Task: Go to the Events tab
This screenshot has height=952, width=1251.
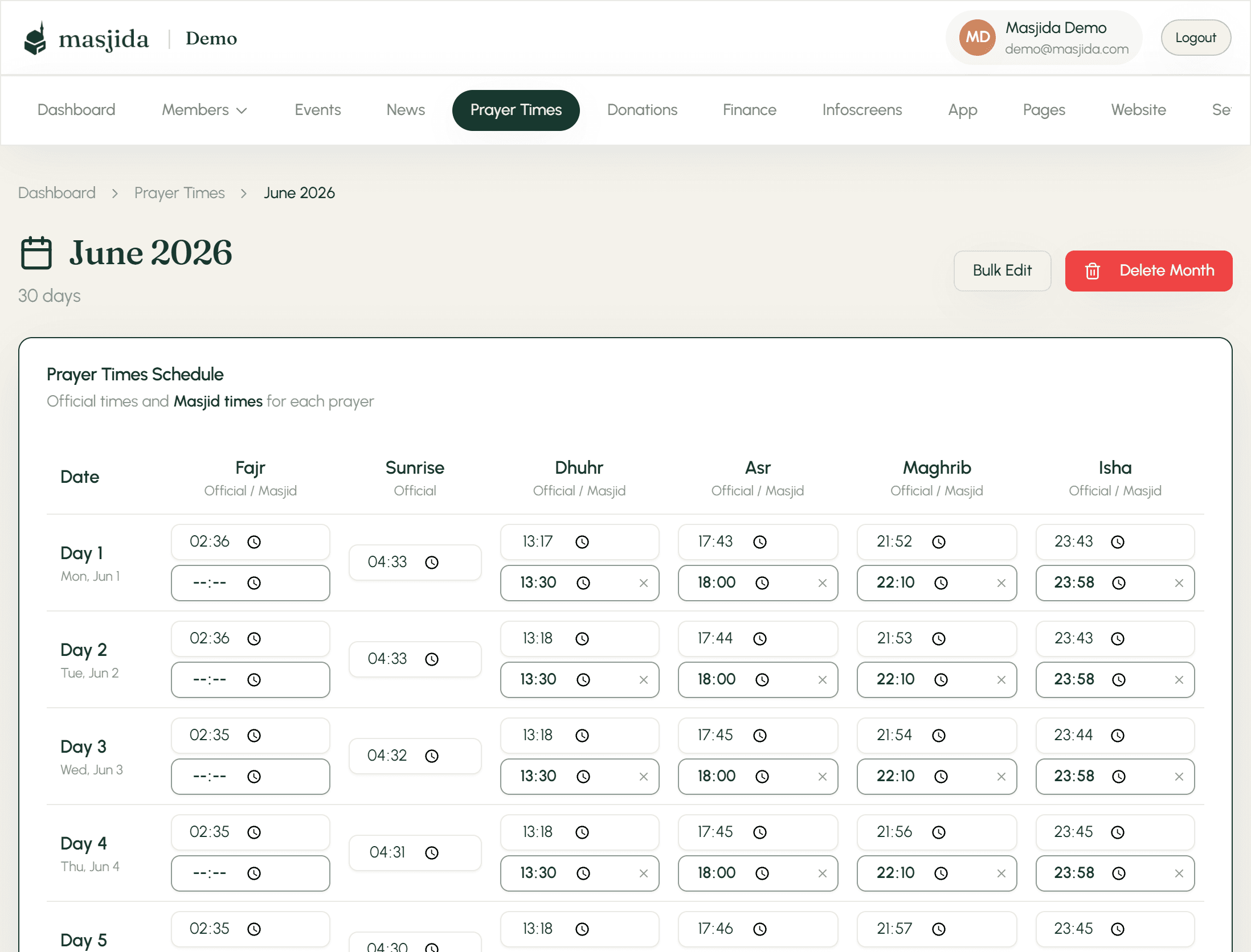Action: 318,110
